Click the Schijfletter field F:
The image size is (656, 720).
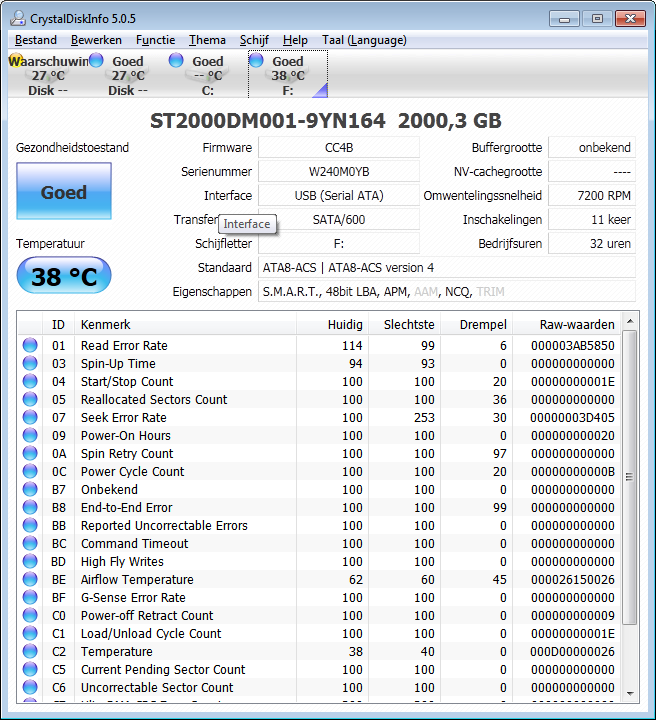click(339, 243)
